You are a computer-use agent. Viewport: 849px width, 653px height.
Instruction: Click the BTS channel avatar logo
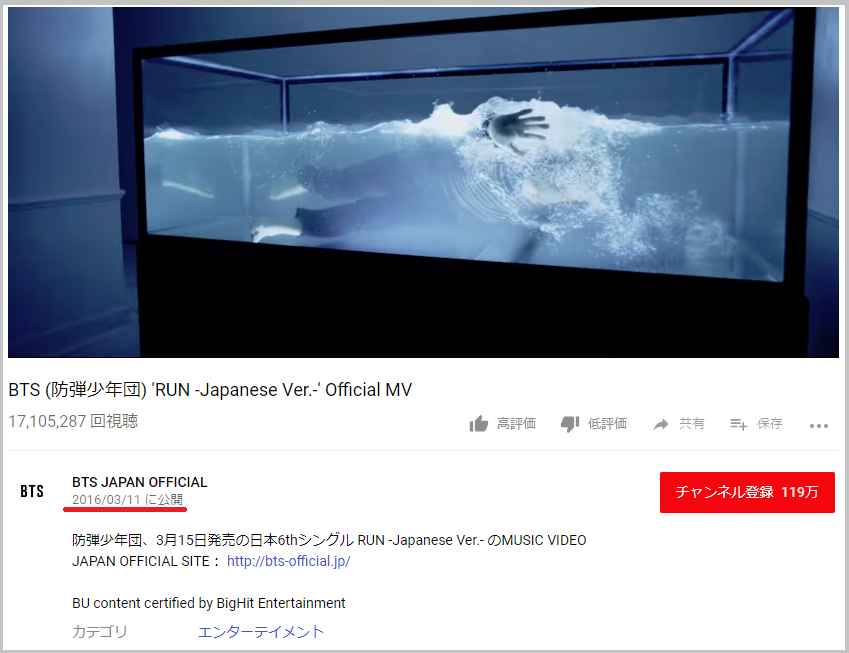click(32, 491)
